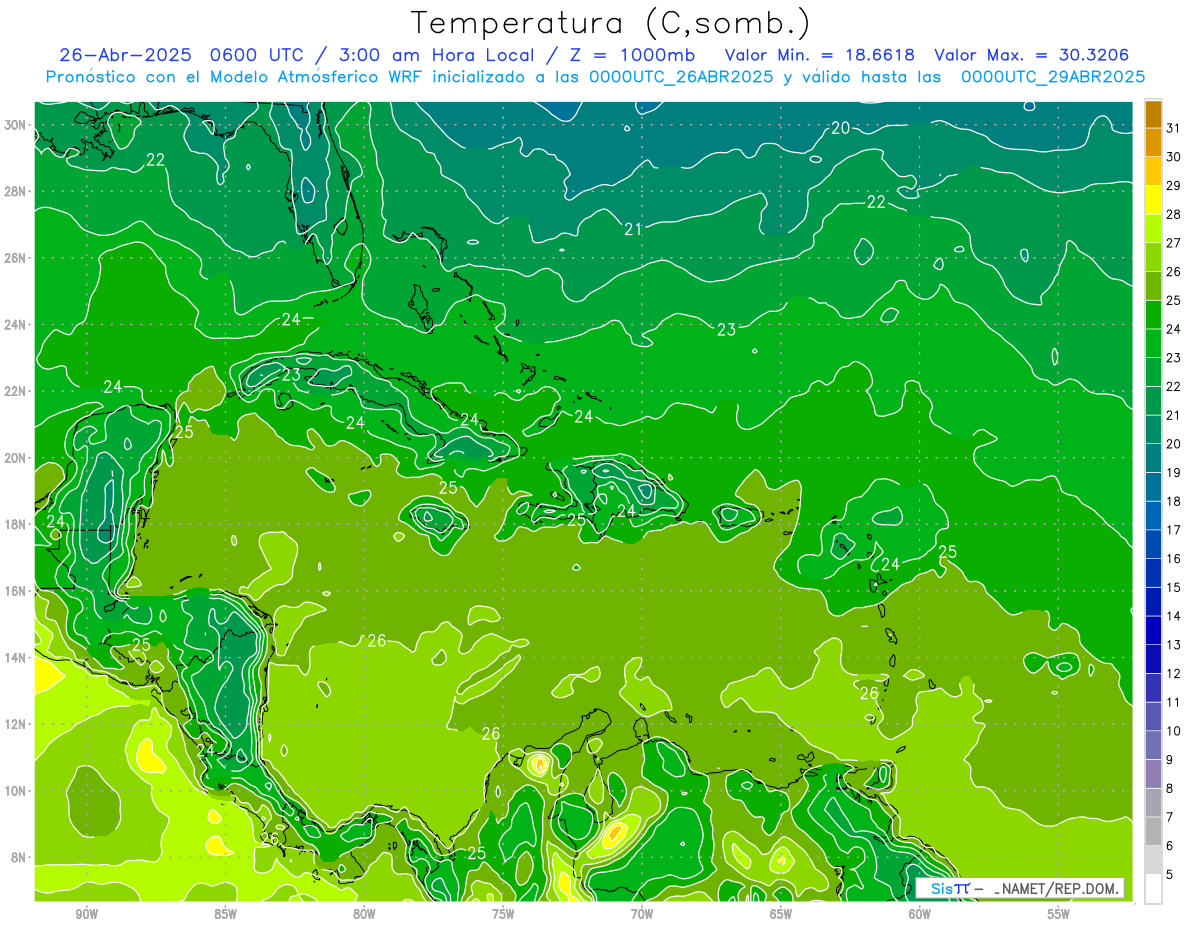Click the legend swatch between 22 and 23
This screenshot has height=927, width=1200.
click(x=1153, y=372)
